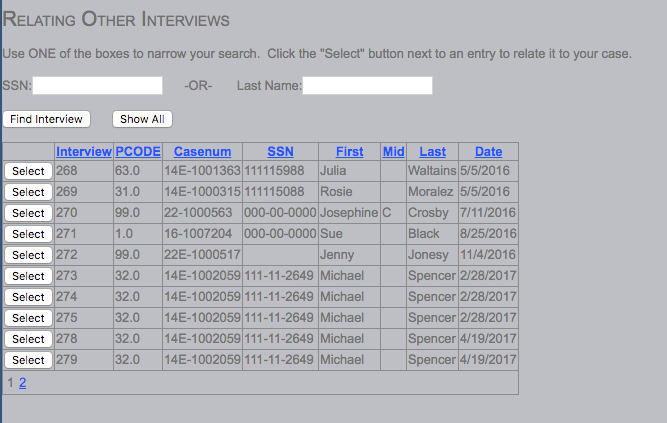Screen dimensions: 667x423
Task: Sort by the Last name column header
Action: point(432,152)
